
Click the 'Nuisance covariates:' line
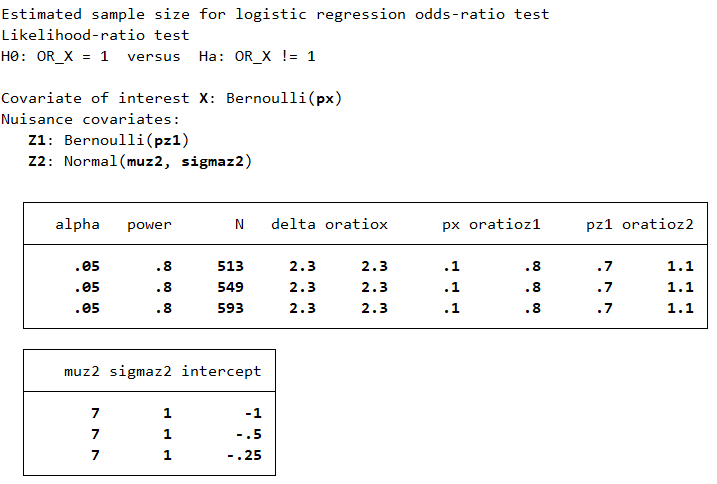tap(91, 119)
